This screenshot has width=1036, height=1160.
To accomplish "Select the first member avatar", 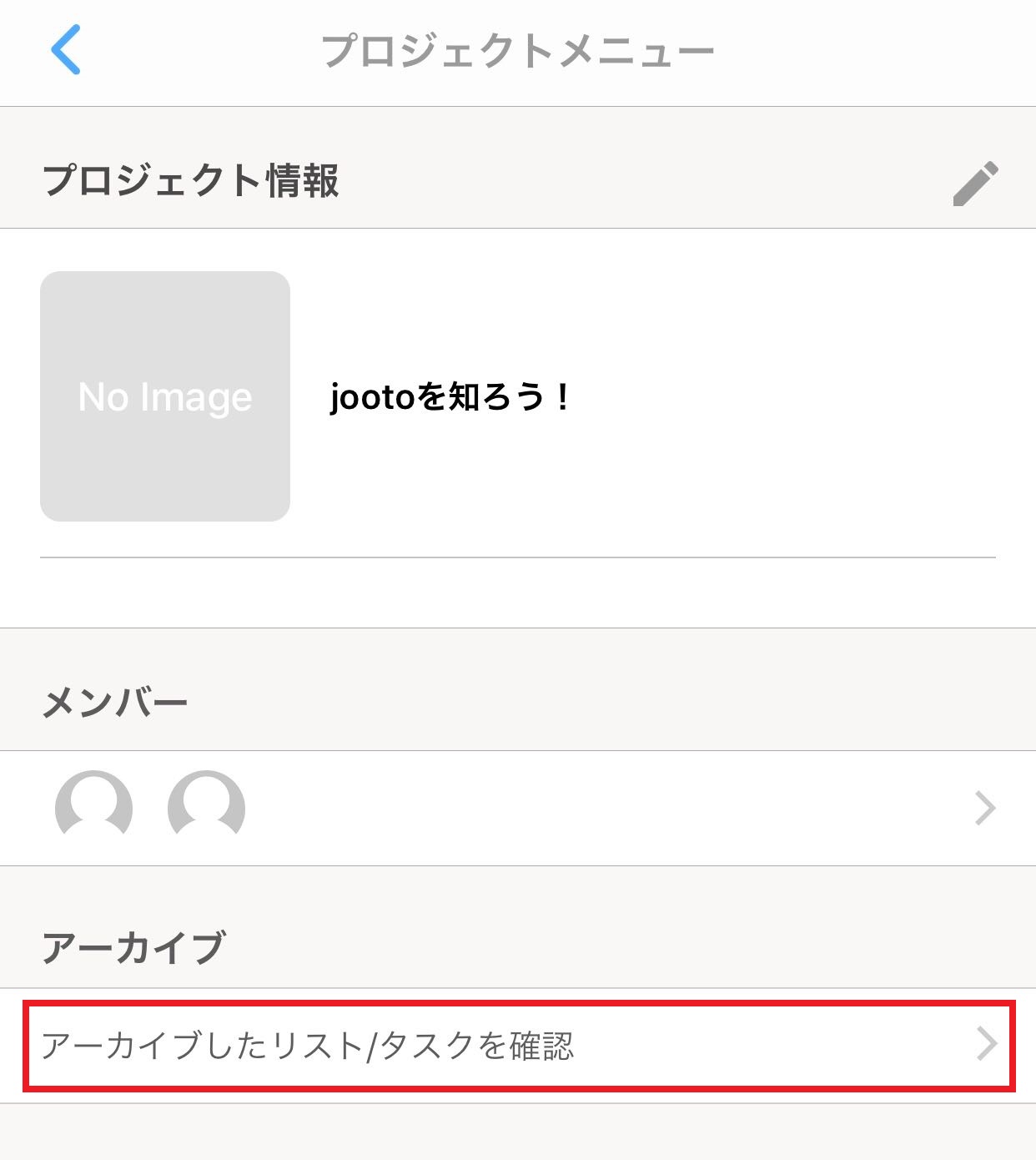I will pos(93,807).
